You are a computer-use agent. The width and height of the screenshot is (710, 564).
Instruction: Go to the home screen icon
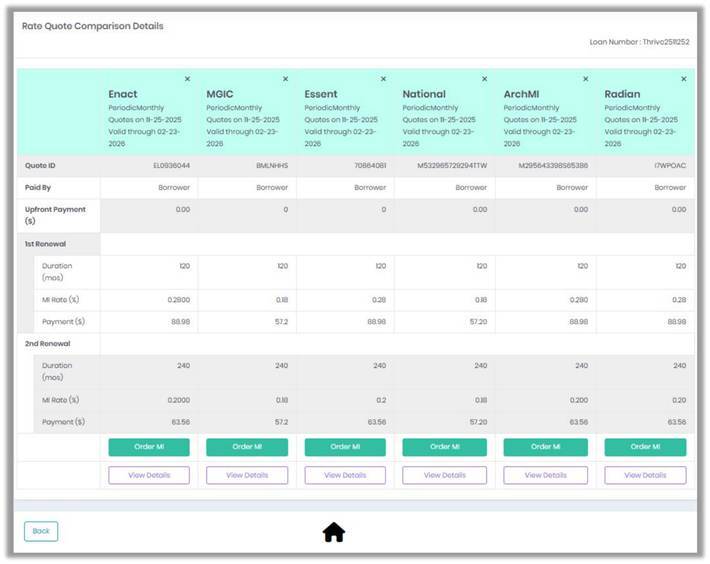(334, 532)
